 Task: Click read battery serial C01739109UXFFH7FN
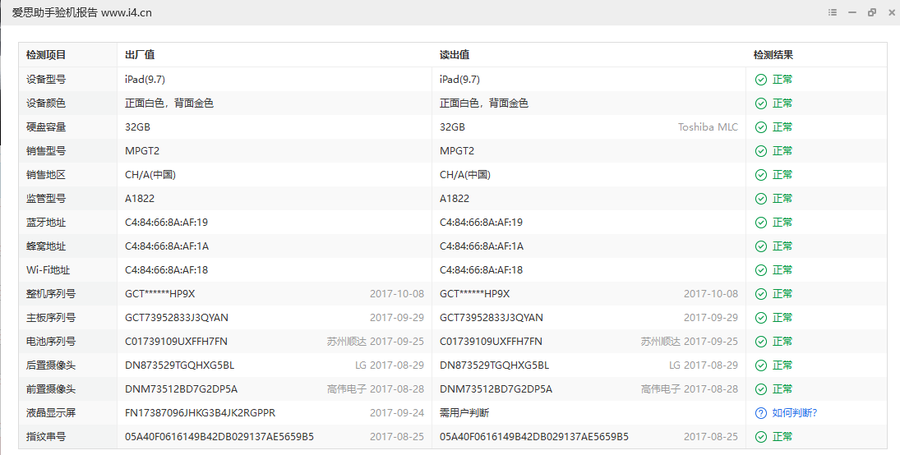click(491, 341)
